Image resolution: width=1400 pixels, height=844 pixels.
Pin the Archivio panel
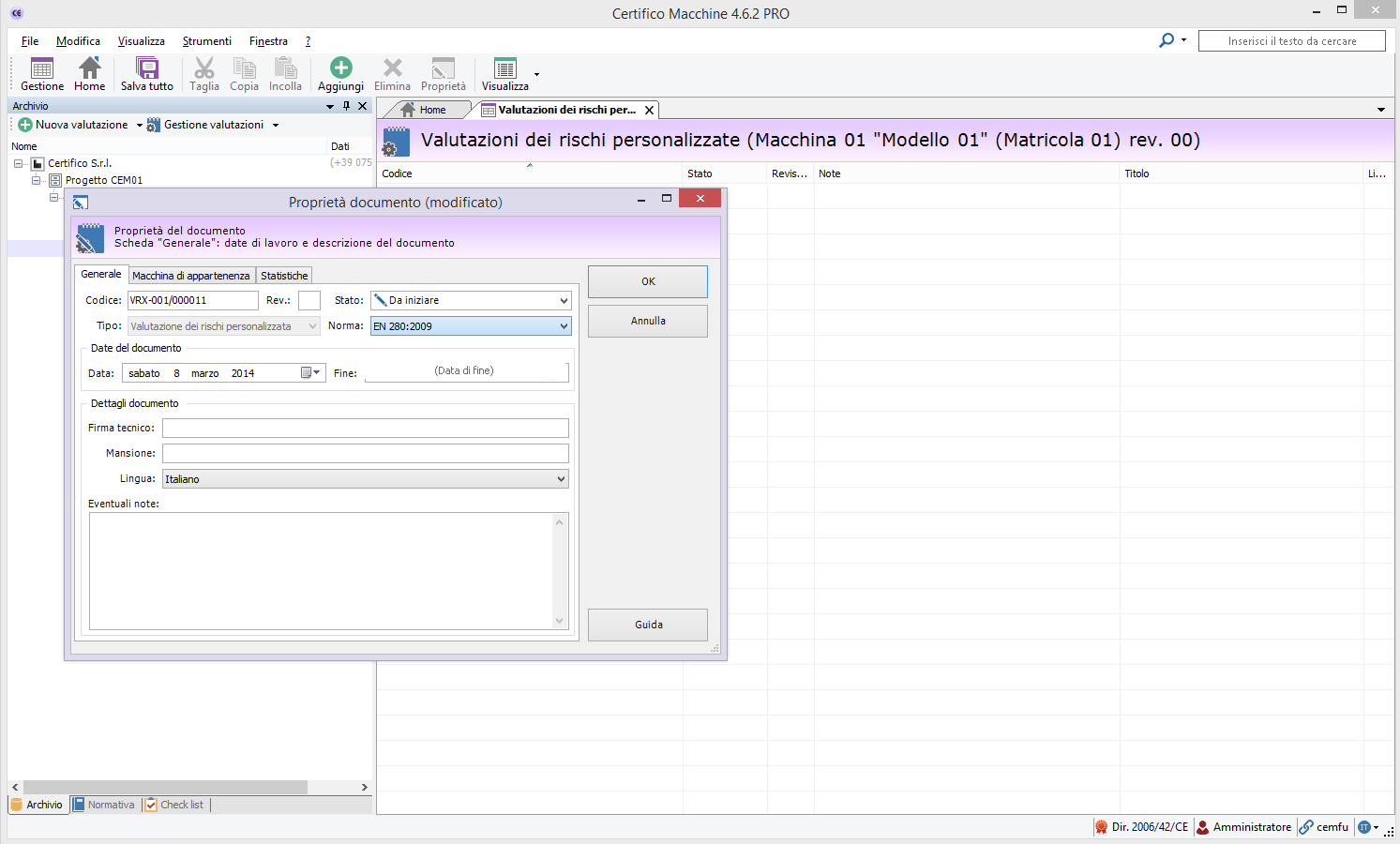coord(346,106)
